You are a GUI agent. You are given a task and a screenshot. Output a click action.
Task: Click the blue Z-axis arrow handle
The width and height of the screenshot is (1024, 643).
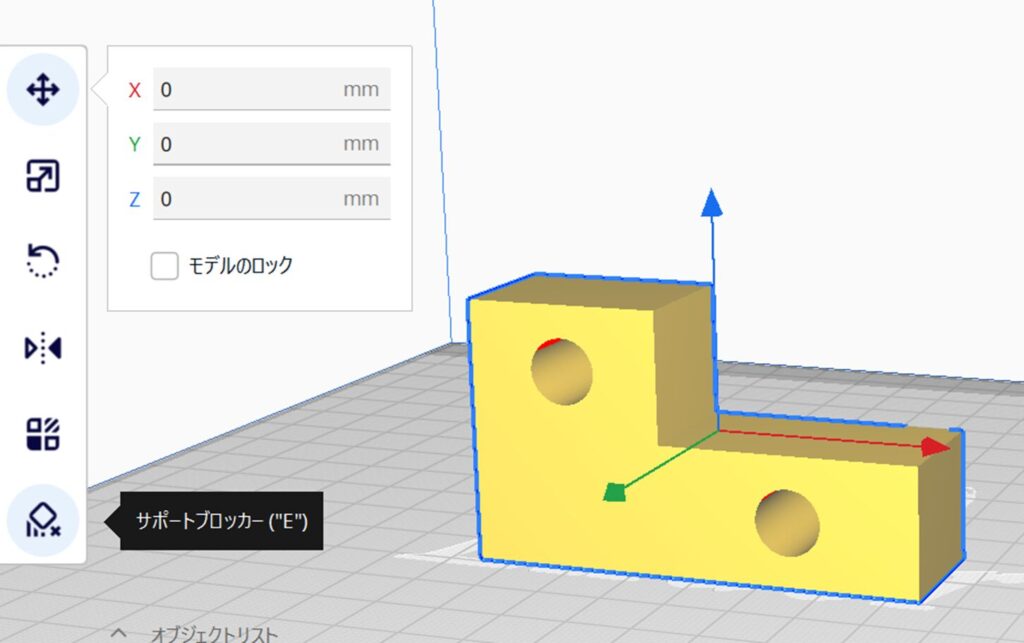pos(712,202)
